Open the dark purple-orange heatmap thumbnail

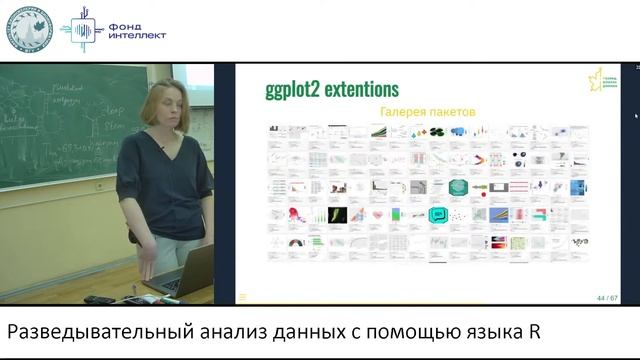tap(498, 242)
